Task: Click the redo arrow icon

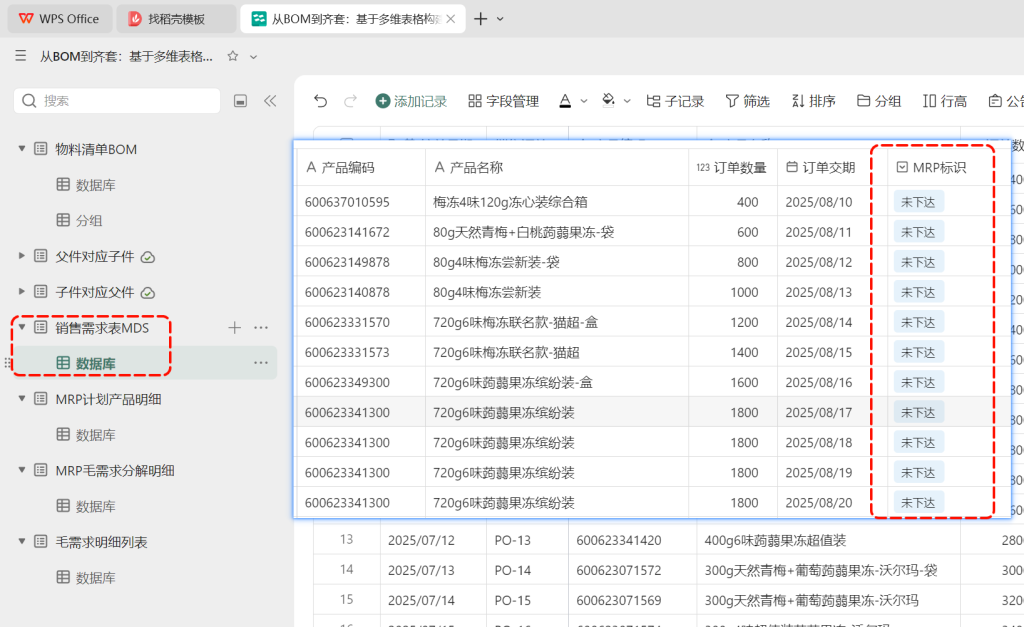Action: tap(351, 101)
